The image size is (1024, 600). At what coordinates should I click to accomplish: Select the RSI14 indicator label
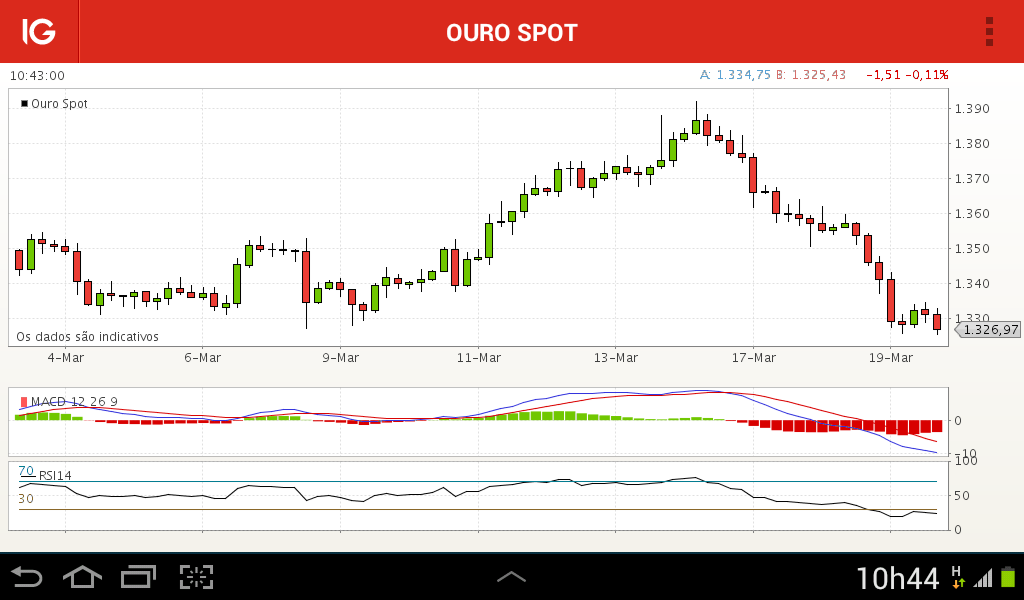tap(56, 475)
